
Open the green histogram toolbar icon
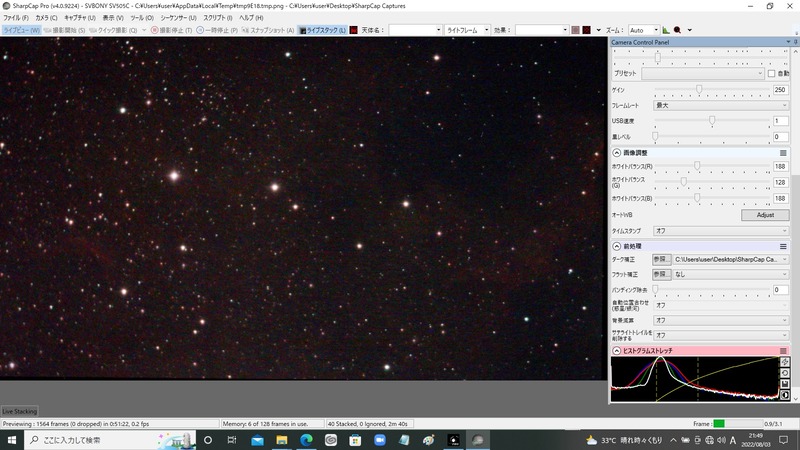[666, 30]
